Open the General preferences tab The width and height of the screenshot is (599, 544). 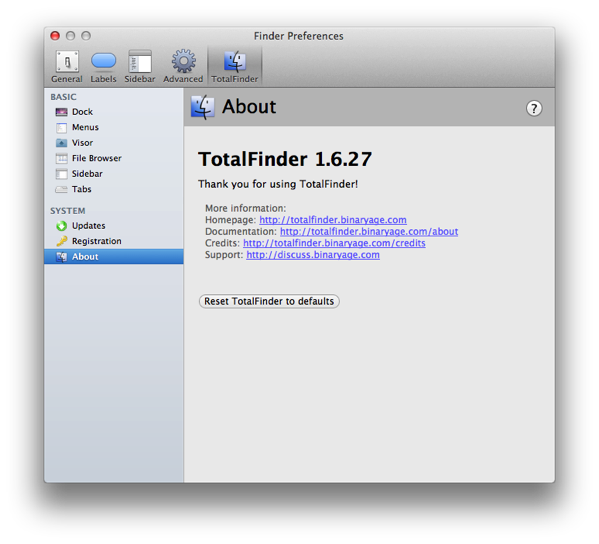[x=67, y=66]
